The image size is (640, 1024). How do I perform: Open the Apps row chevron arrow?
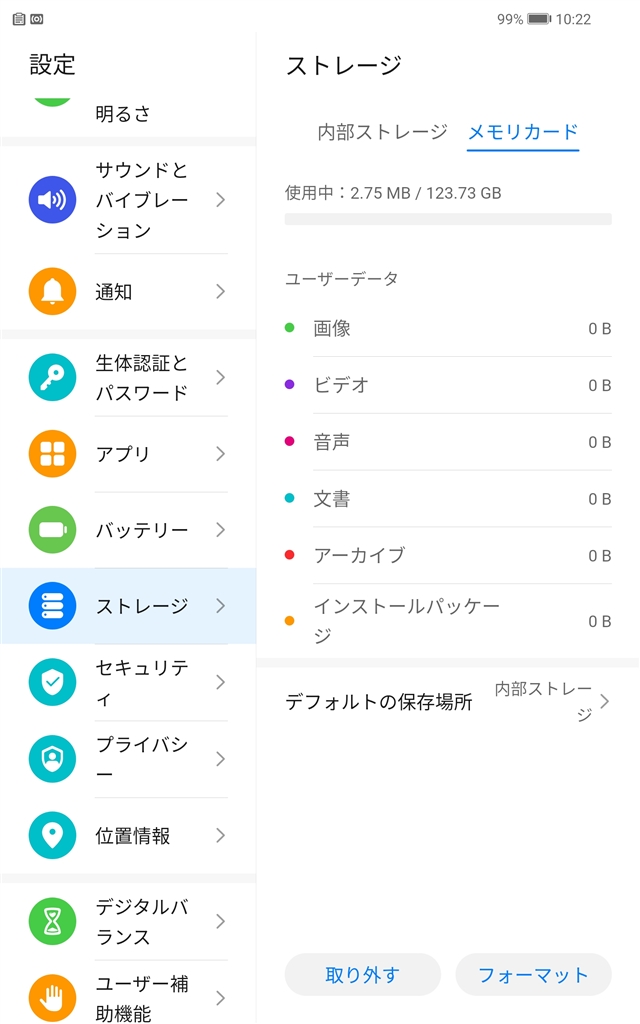220,454
